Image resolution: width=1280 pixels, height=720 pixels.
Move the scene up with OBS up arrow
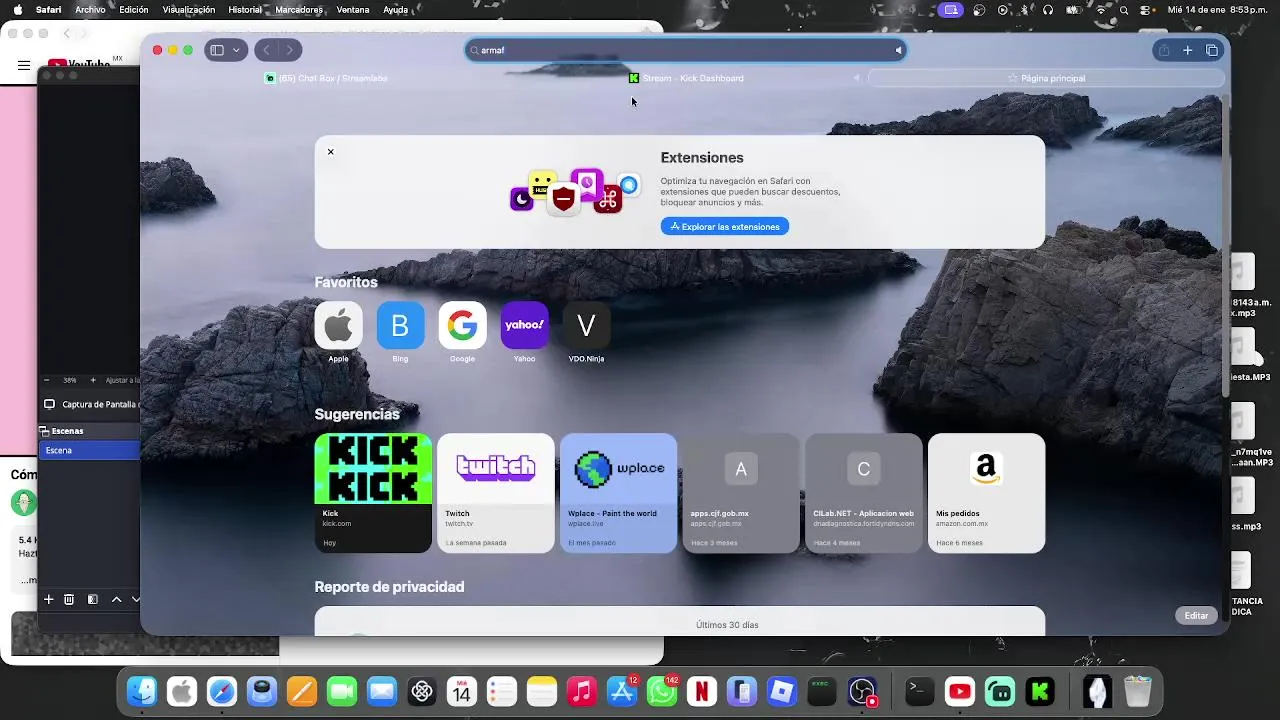pos(116,599)
